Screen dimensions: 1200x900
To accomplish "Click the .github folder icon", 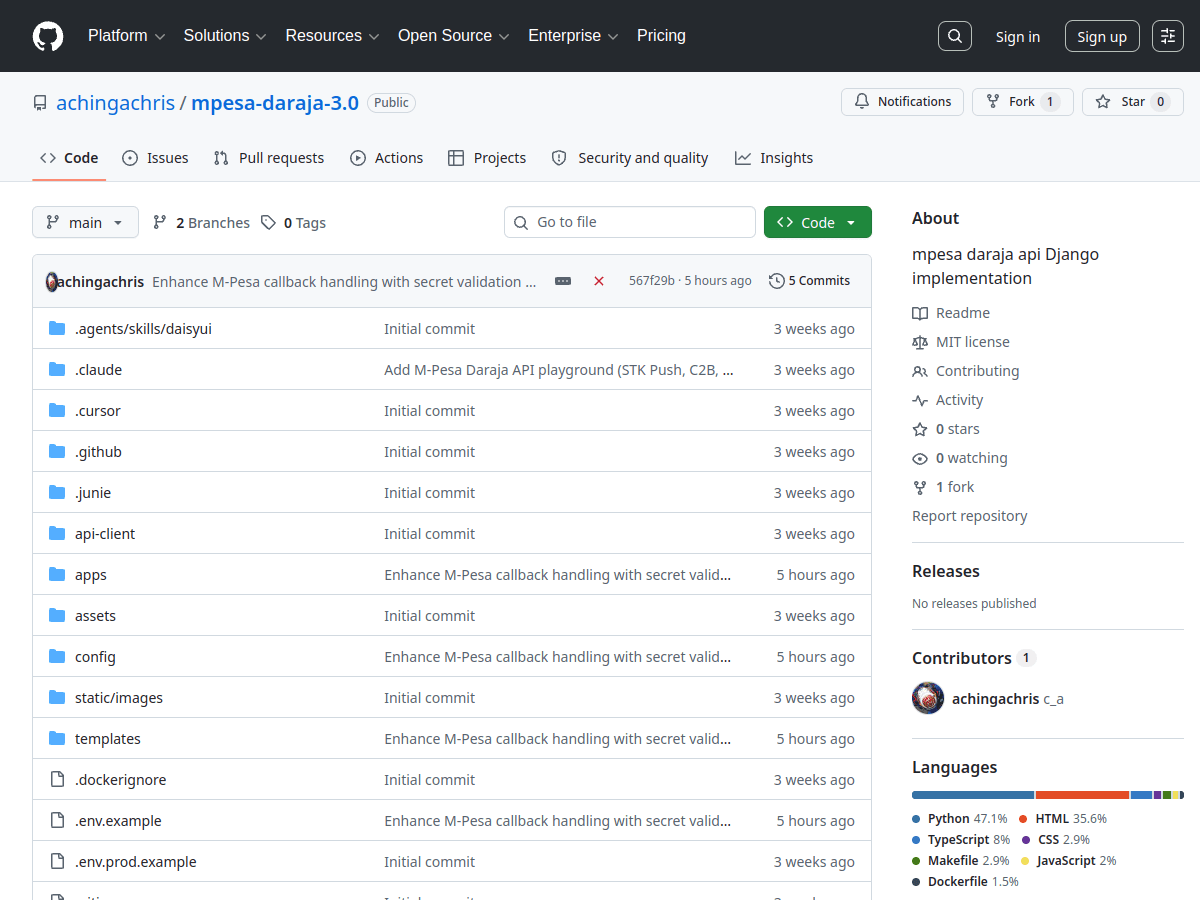I will [57, 452].
